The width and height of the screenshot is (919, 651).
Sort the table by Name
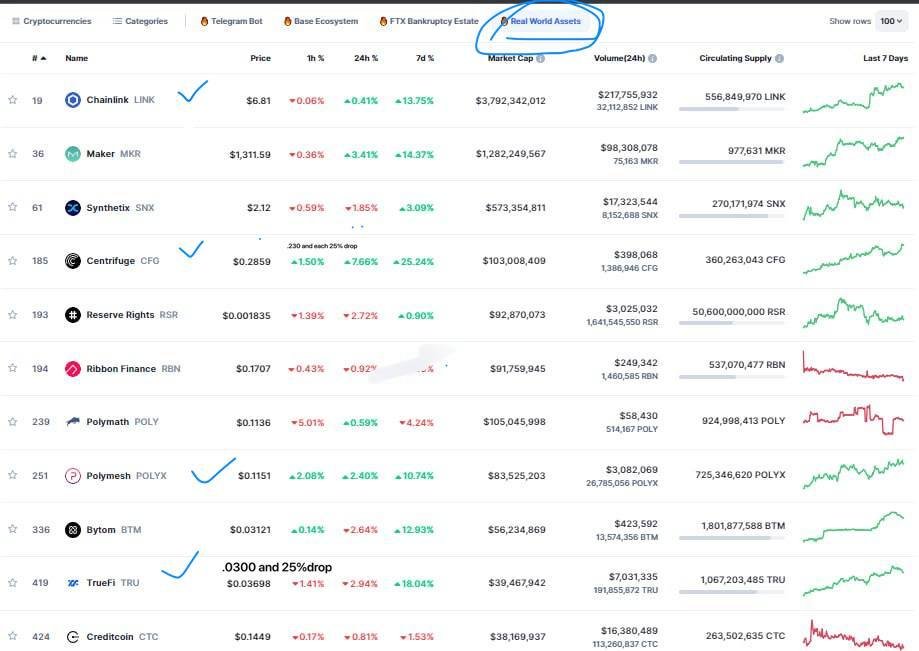[x=76, y=58]
